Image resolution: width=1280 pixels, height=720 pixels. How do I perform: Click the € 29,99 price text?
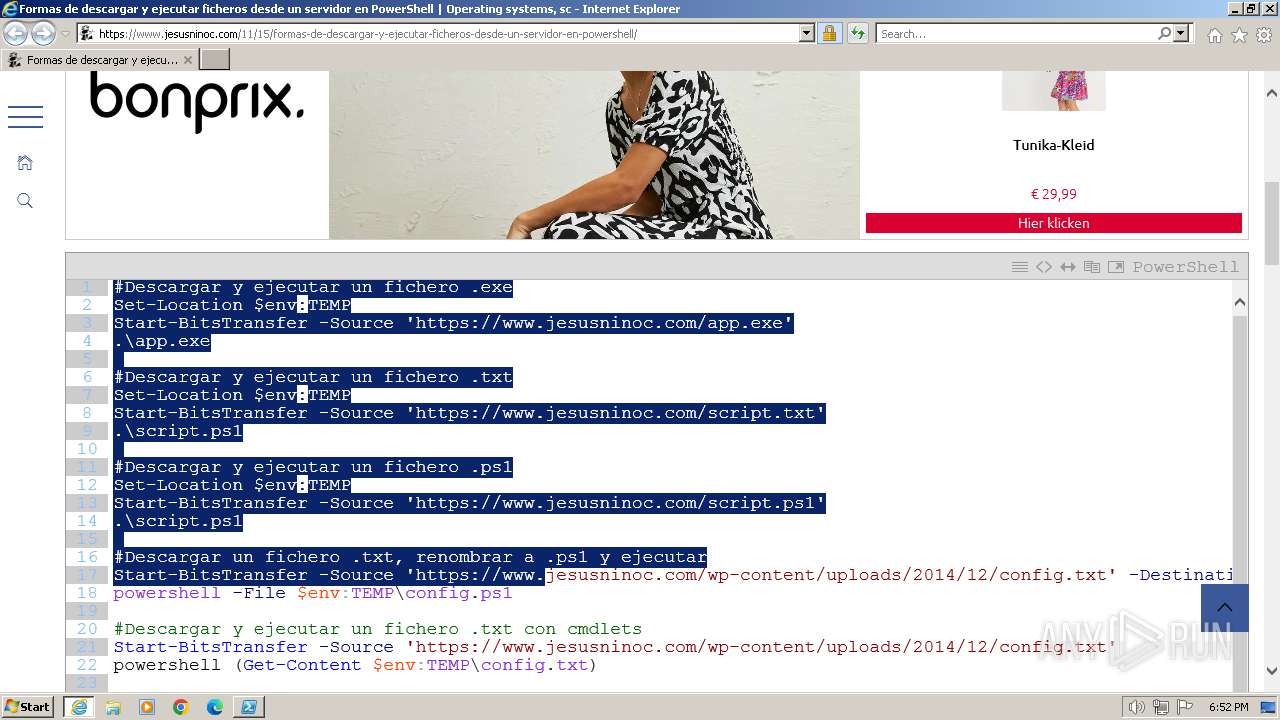pyautogui.click(x=1053, y=194)
